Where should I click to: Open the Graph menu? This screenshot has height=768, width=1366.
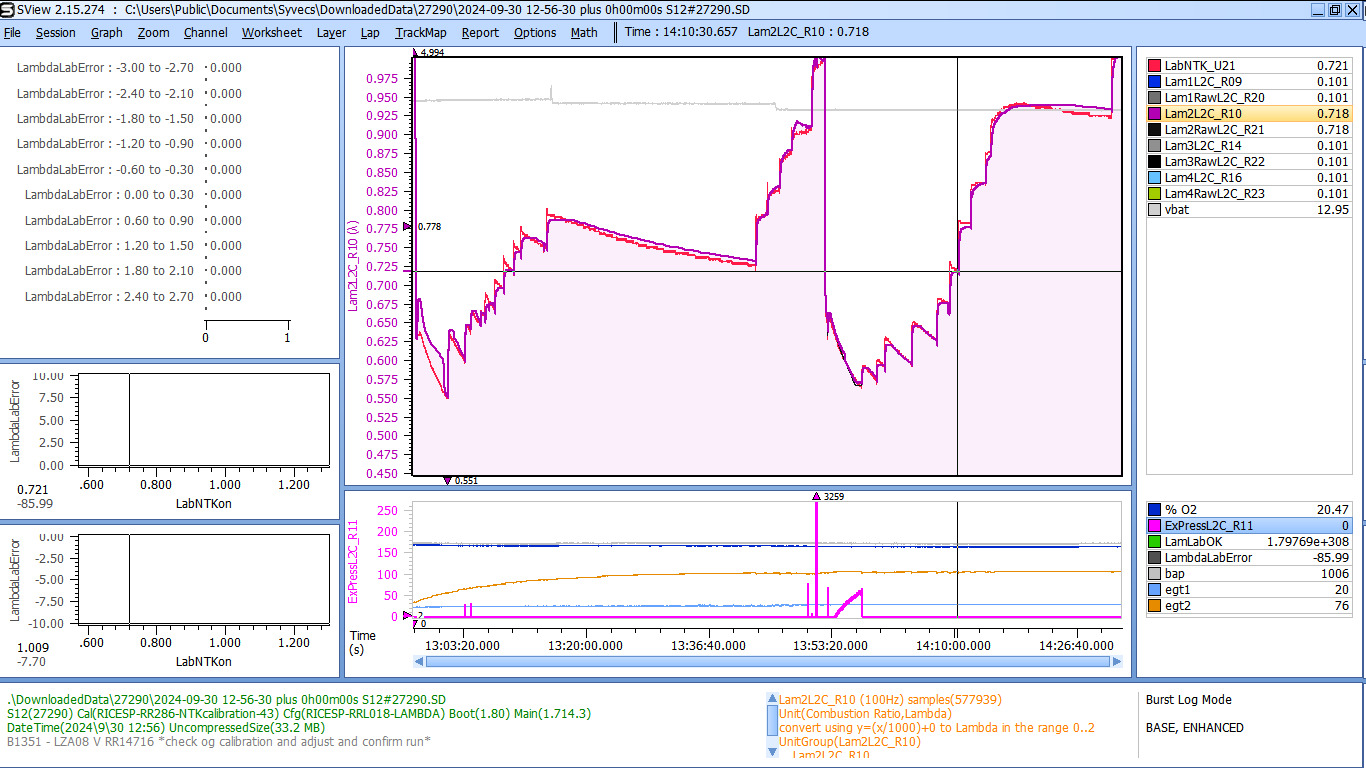[106, 32]
